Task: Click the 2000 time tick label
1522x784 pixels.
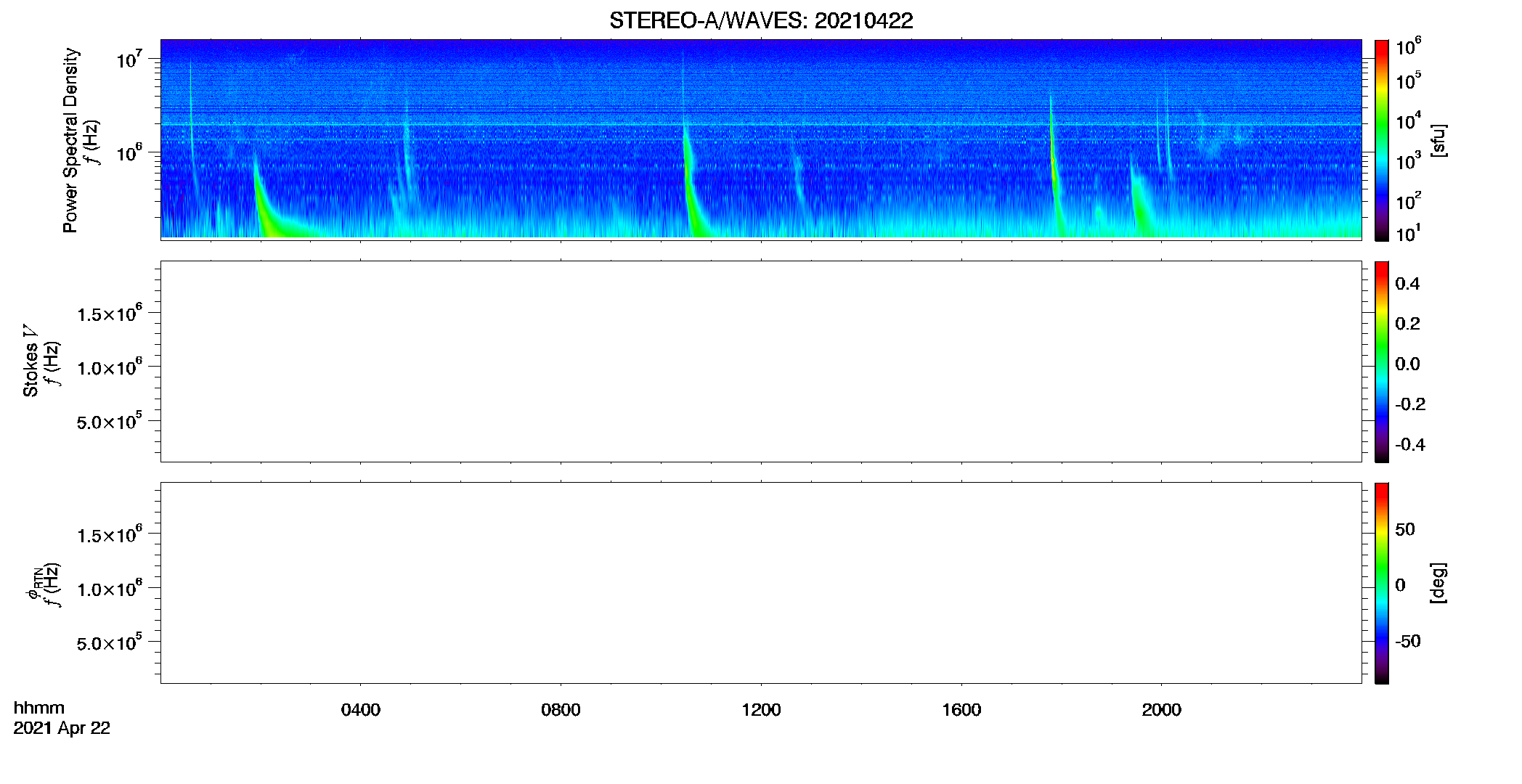Action: point(1161,710)
